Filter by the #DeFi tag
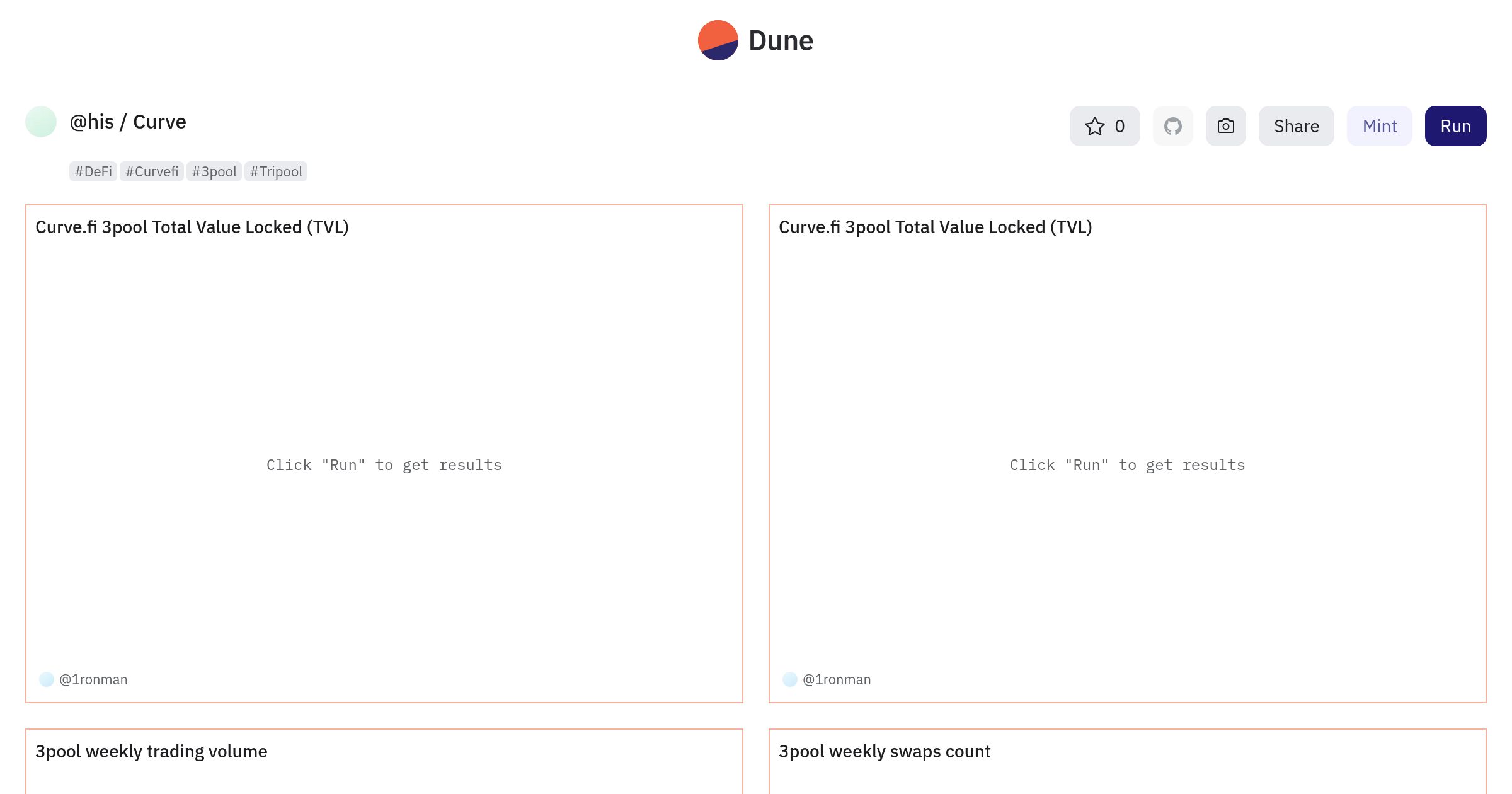1512x794 pixels. (93, 171)
